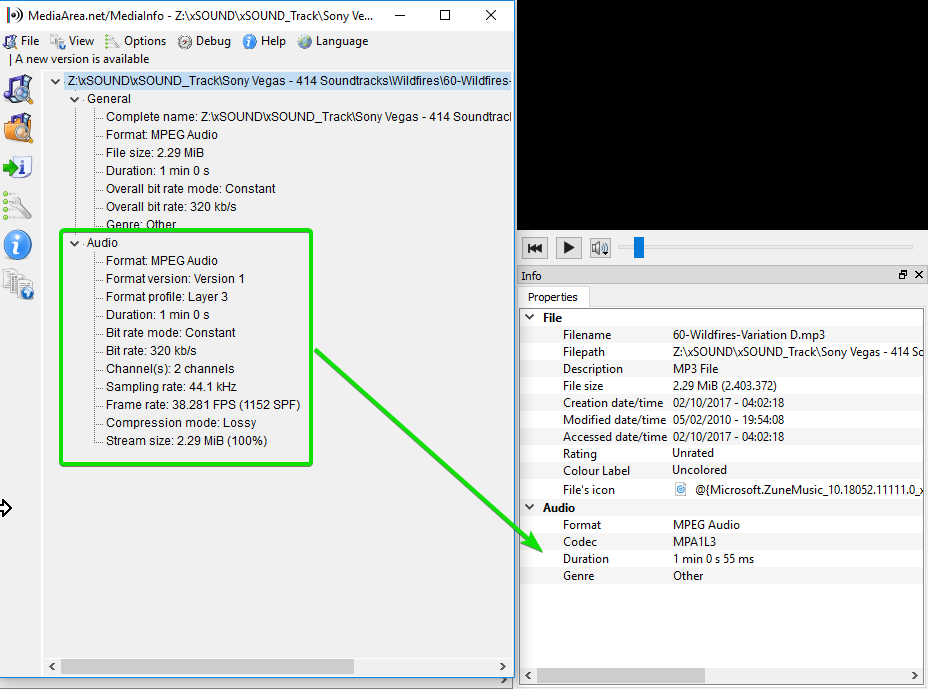Click the Colour Label value 'Uncolored'
Image resolution: width=928 pixels, height=689 pixels.
pos(700,470)
